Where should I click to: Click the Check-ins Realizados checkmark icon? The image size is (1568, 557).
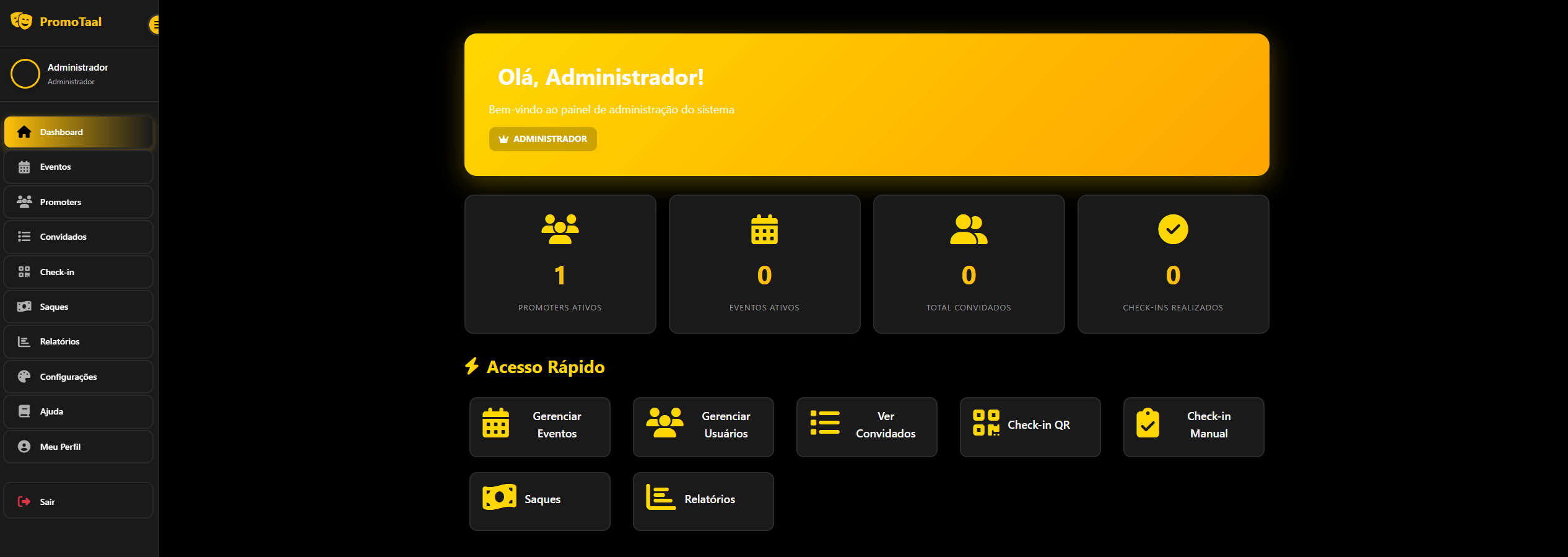1172,229
